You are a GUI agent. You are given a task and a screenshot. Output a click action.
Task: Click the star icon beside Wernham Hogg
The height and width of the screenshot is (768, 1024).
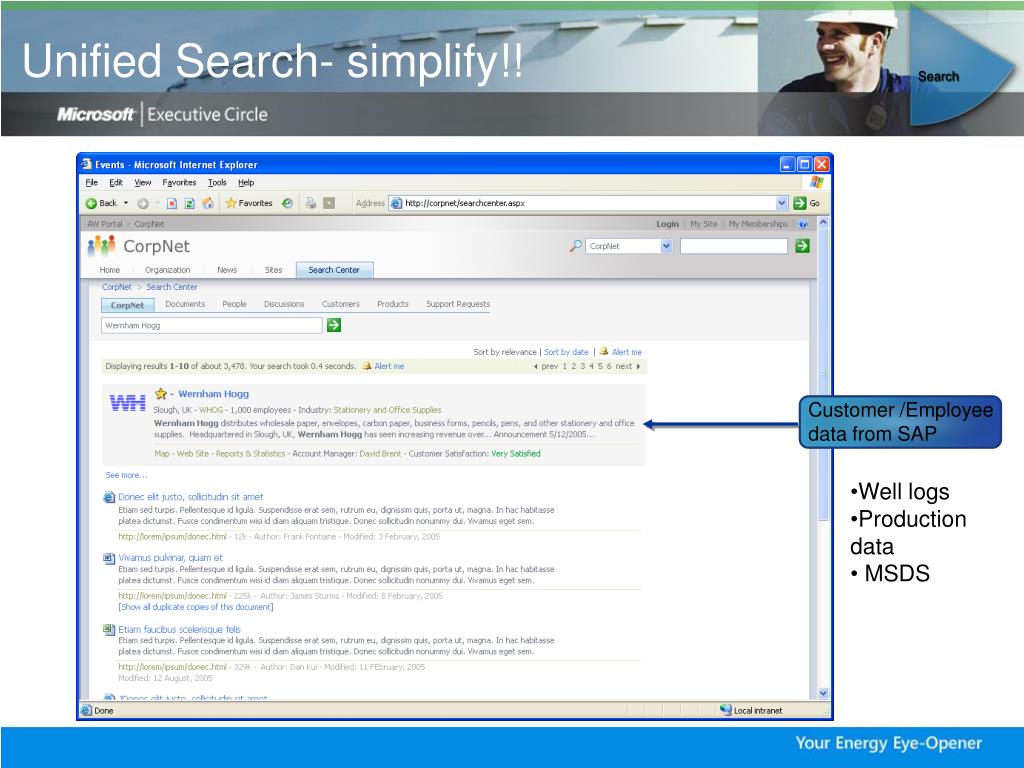click(x=161, y=393)
